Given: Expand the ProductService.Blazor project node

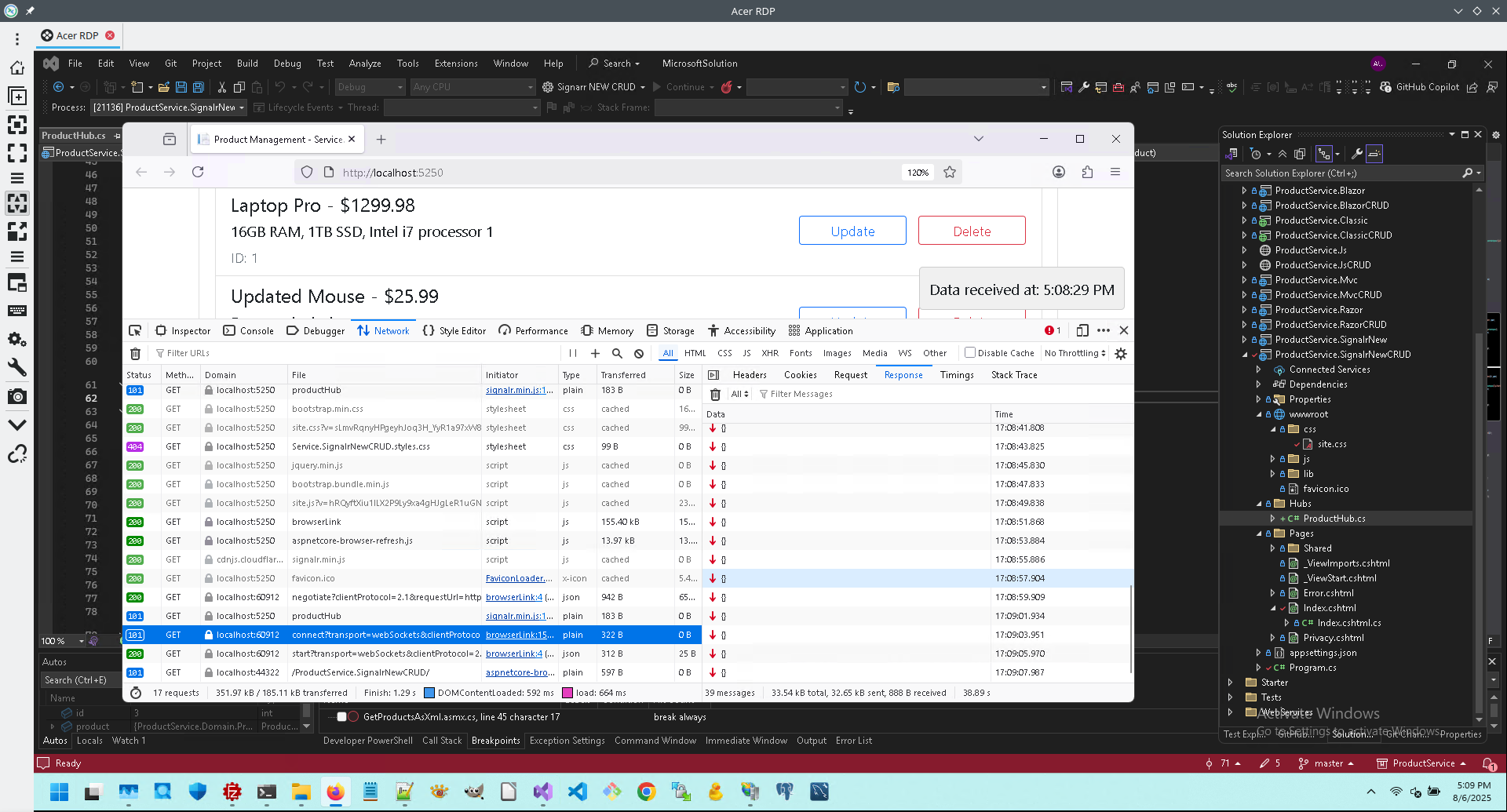Looking at the screenshot, I should coord(1244,191).
